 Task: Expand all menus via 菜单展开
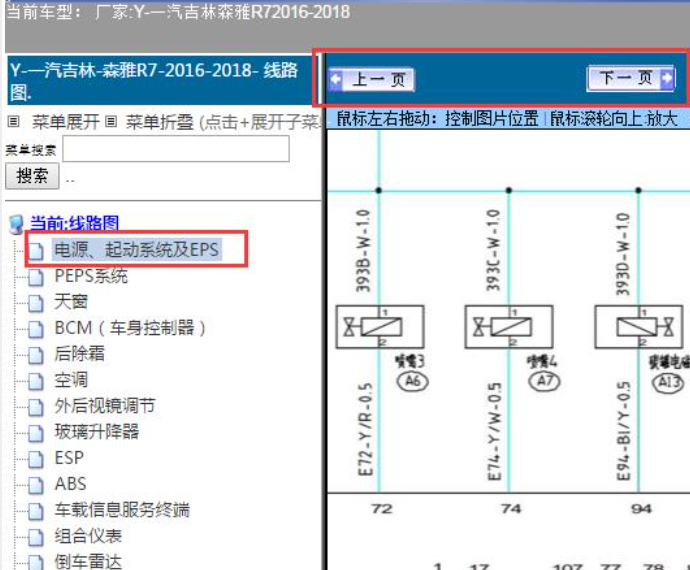tap(66, 122)
